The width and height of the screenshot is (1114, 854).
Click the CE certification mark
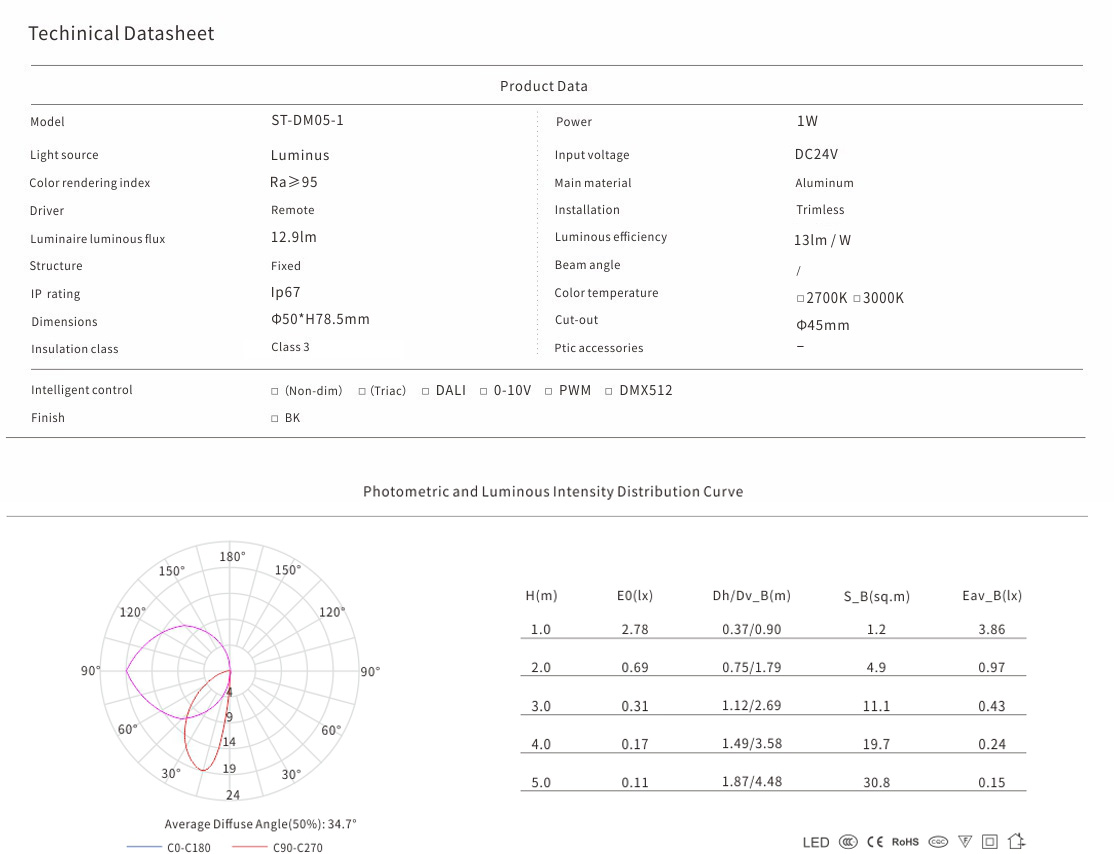875,842
